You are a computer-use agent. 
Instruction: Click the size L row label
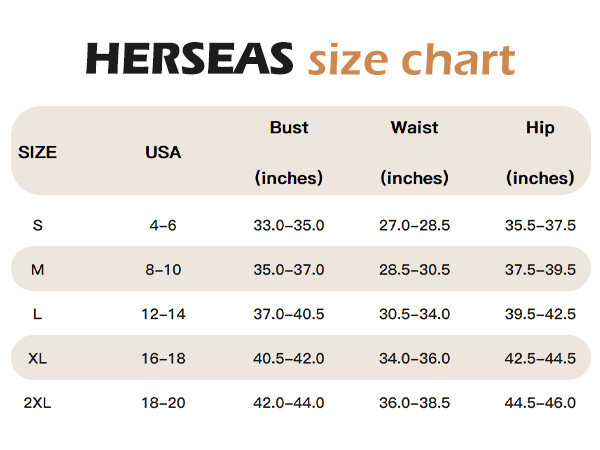tap(37, 314)
